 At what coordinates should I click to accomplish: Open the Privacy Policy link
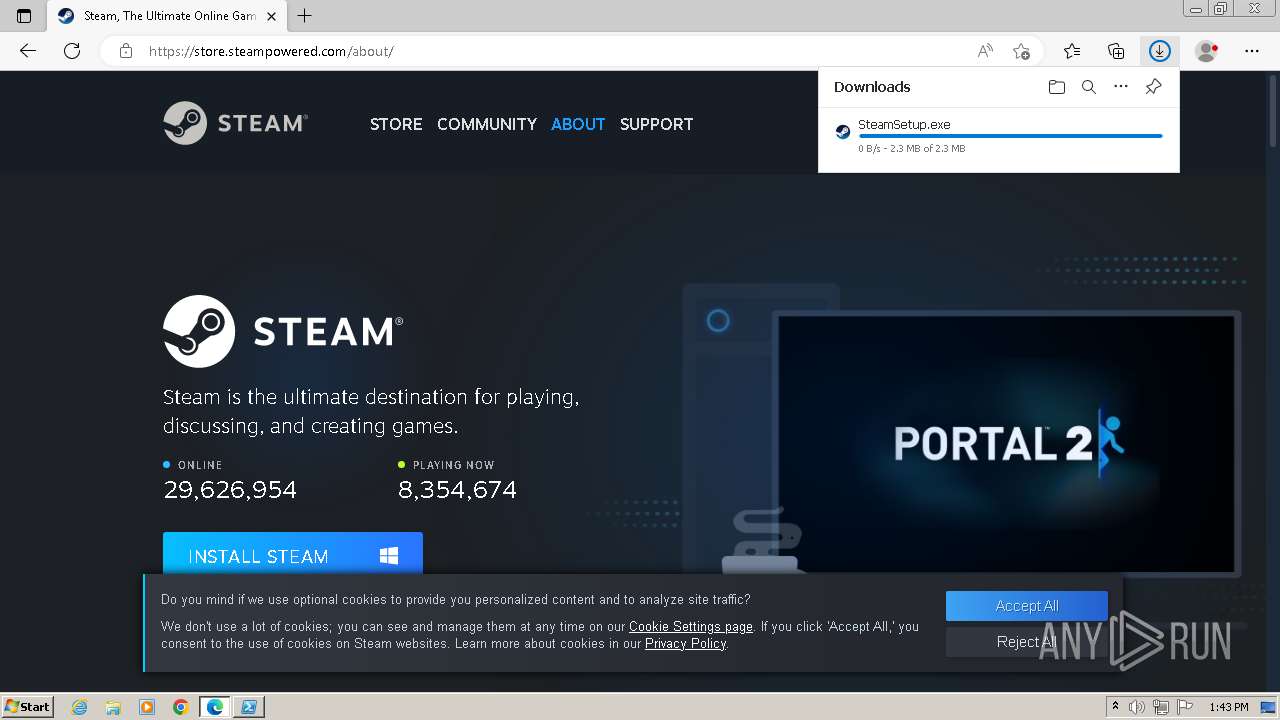pos(686,644)
